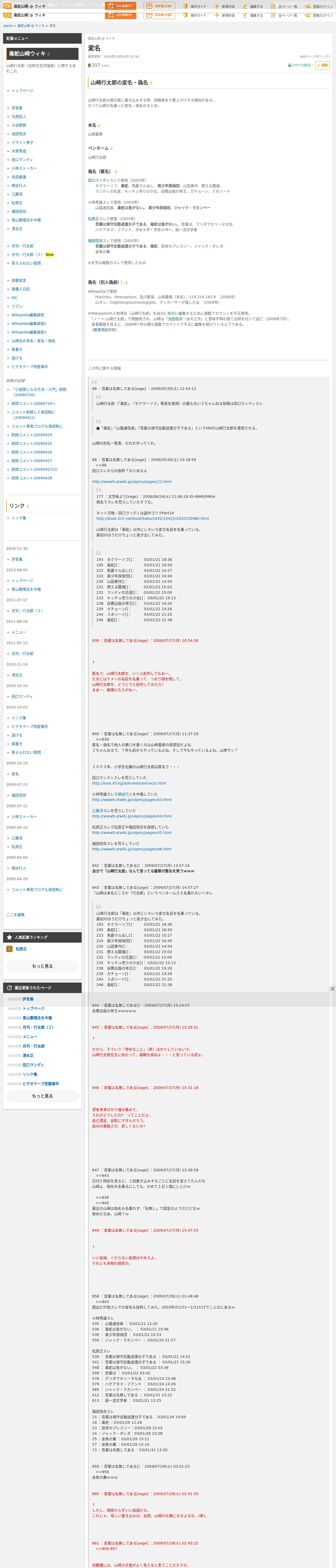Click the pencil icon beside 毒蛇山崎ウィキ sidebar title
Image resolution: width=336 pixels, height=1568 pixels.
click(49, 54)
